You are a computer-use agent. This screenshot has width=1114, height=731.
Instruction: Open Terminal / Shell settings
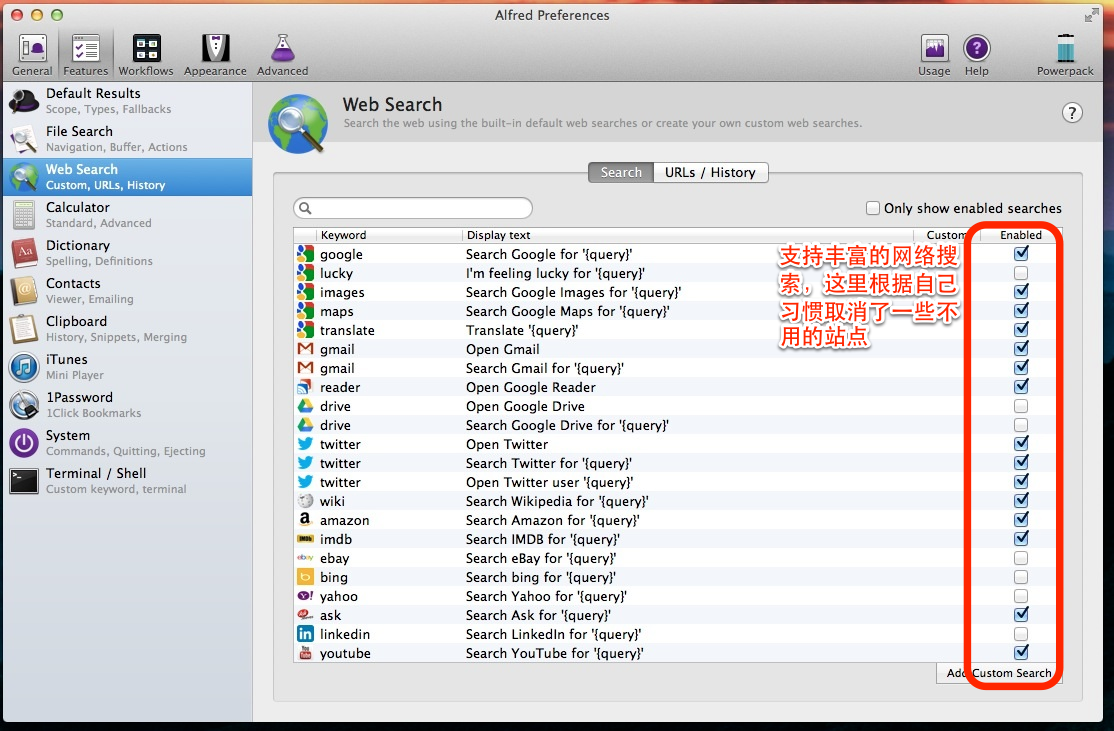pyautogui.click(x=127, y=481)
